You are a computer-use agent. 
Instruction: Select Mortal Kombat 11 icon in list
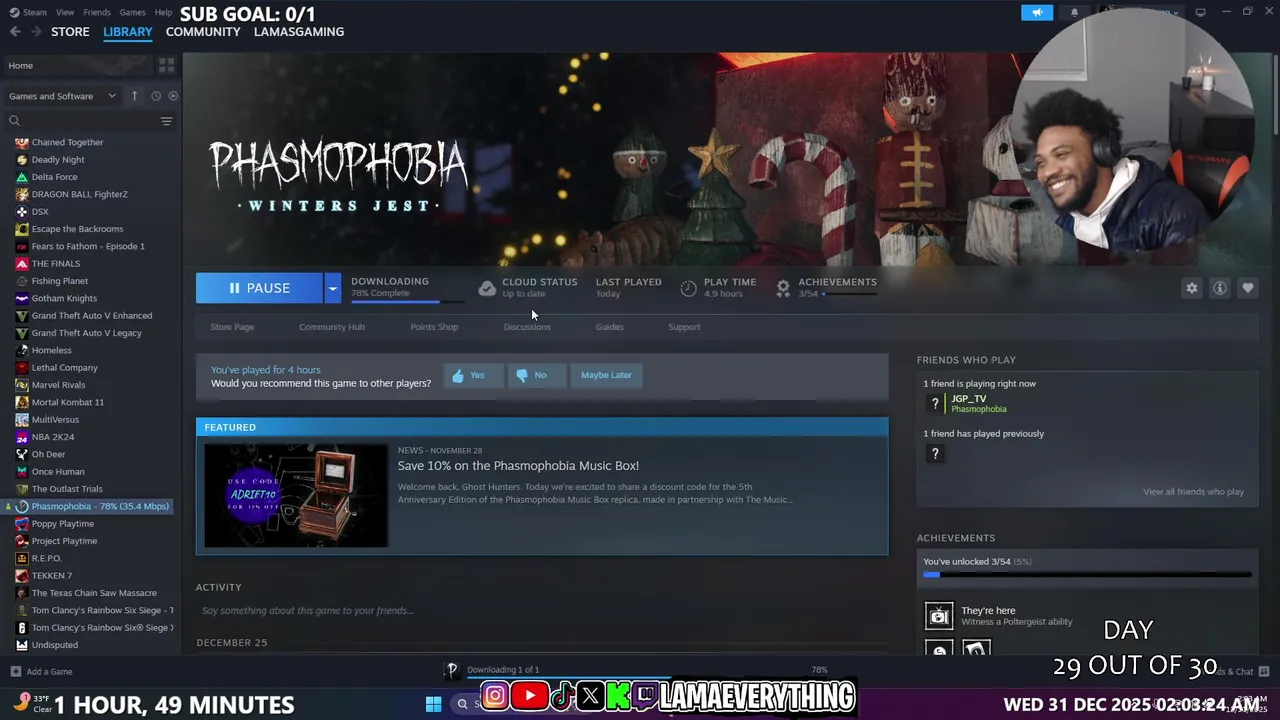tap(22, 402)
